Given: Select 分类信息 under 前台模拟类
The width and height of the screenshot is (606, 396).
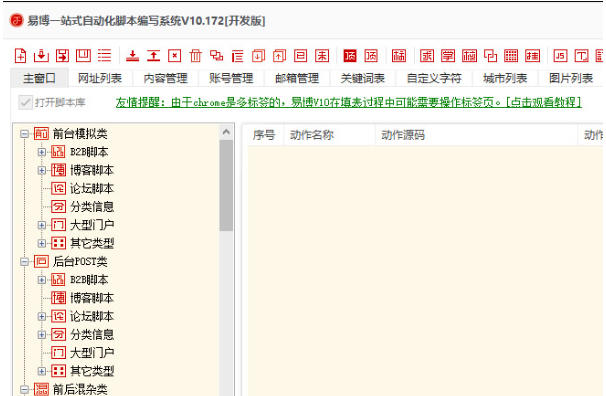Looking at the screenshot, I should [92, 207].
